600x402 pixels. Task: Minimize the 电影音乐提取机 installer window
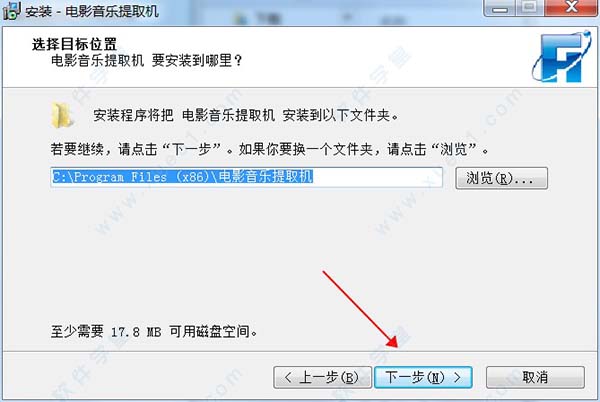[x=500, y=8]
